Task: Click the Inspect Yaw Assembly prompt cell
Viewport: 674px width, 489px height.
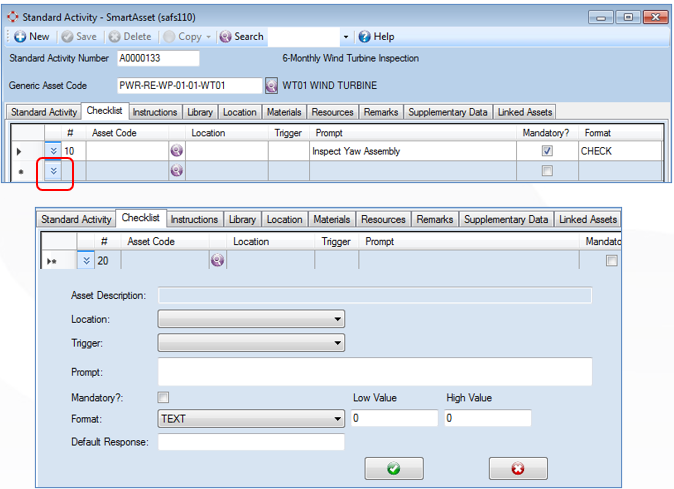Action: (413, 151)
